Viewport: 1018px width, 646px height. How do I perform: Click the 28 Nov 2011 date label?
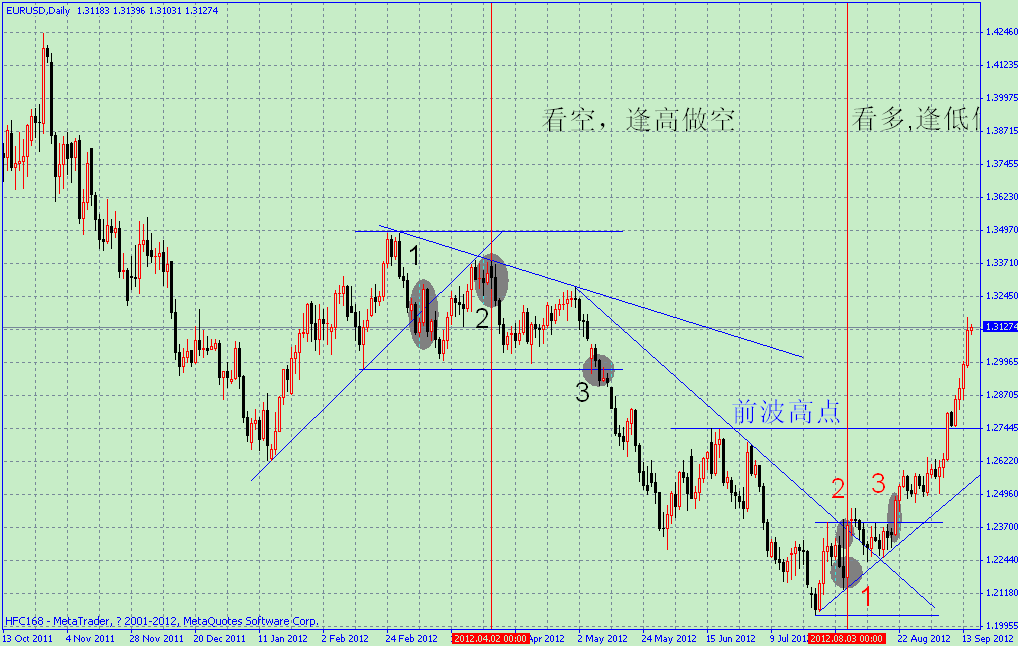pyautogui.click(x=156, y=638)
